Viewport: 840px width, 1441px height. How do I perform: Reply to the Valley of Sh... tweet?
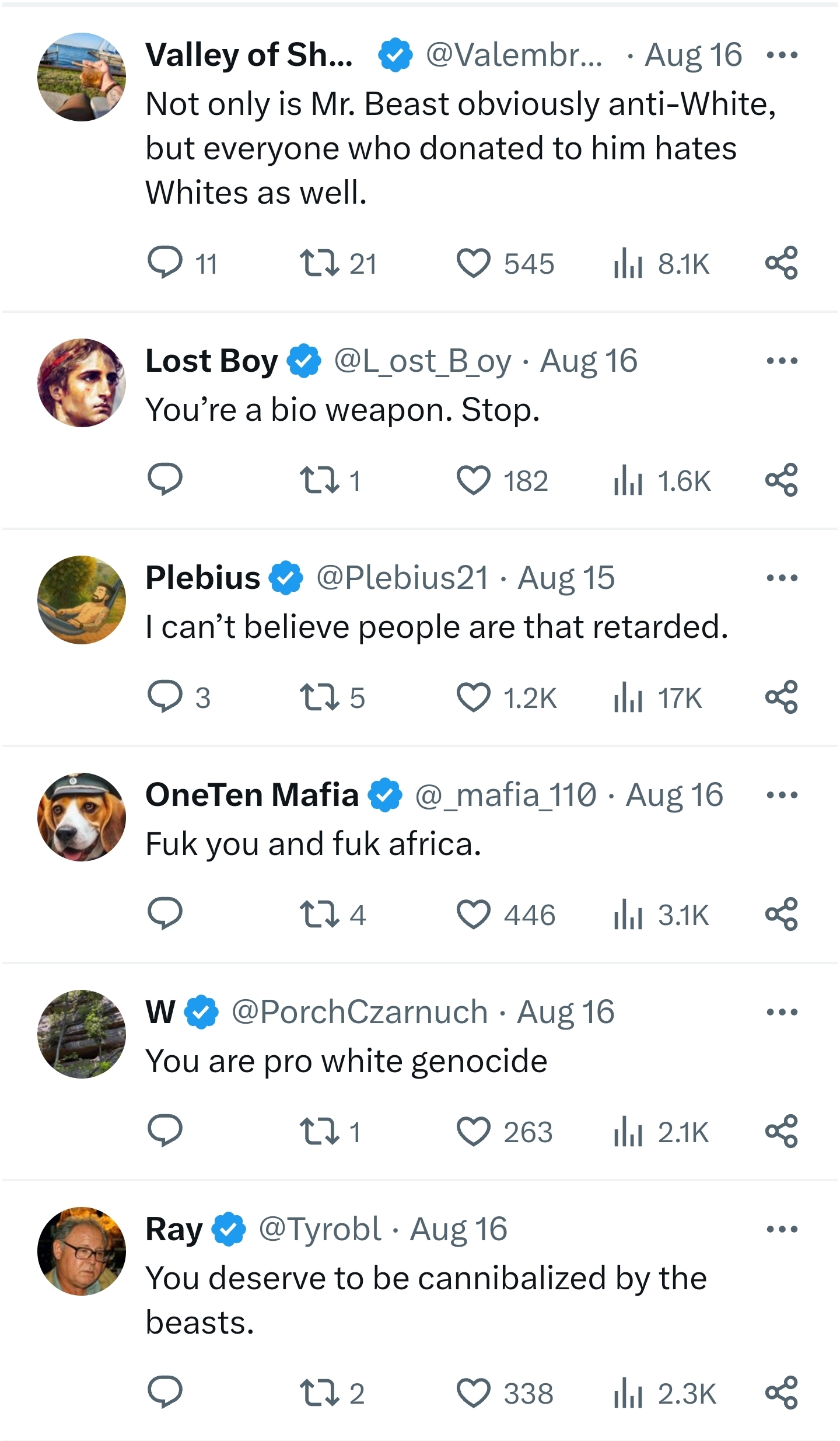point(165,263)
